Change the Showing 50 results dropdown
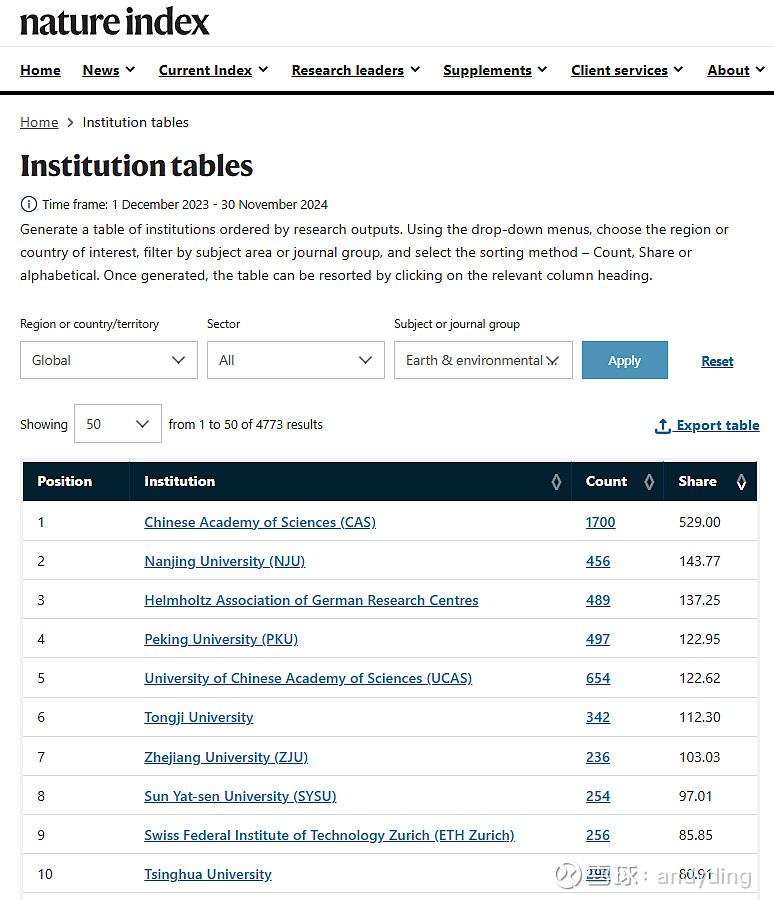This screenshot has height=900, width=774. [118, 424]
